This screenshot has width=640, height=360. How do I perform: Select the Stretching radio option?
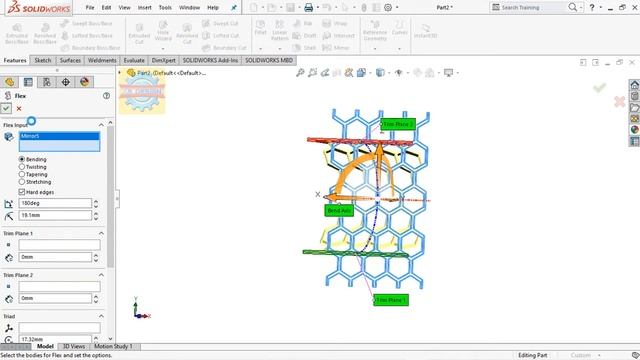coord(22,182)
